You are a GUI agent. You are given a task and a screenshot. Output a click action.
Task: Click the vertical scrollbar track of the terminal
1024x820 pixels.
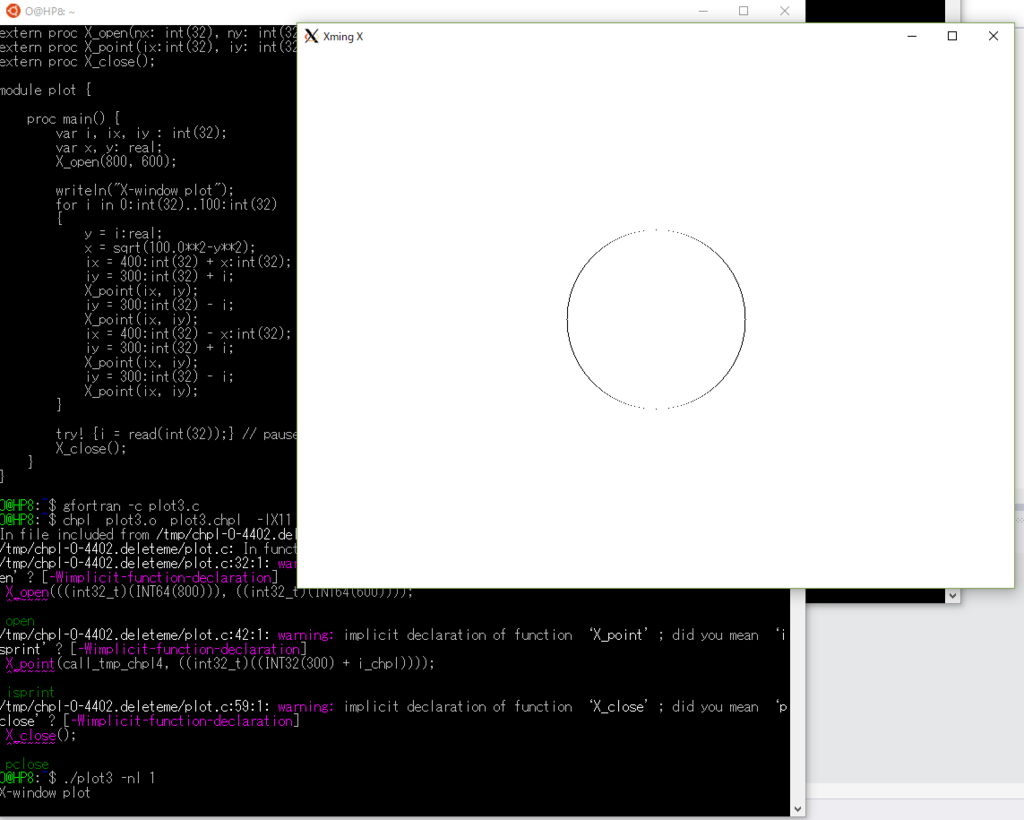(x=797, y=700)
